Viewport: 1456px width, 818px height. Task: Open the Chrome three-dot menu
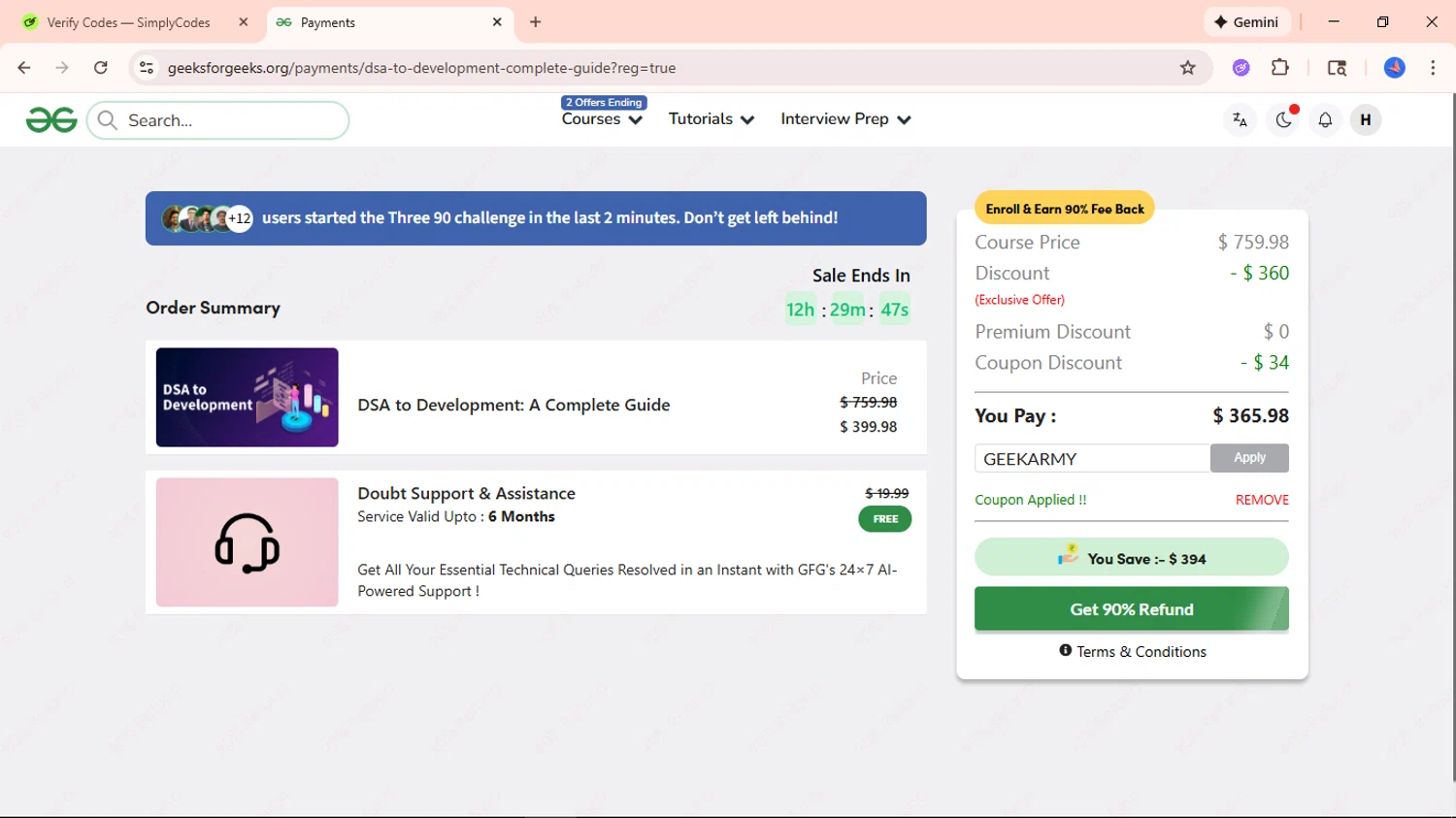pyautogui.click(x=1433, y=68)
